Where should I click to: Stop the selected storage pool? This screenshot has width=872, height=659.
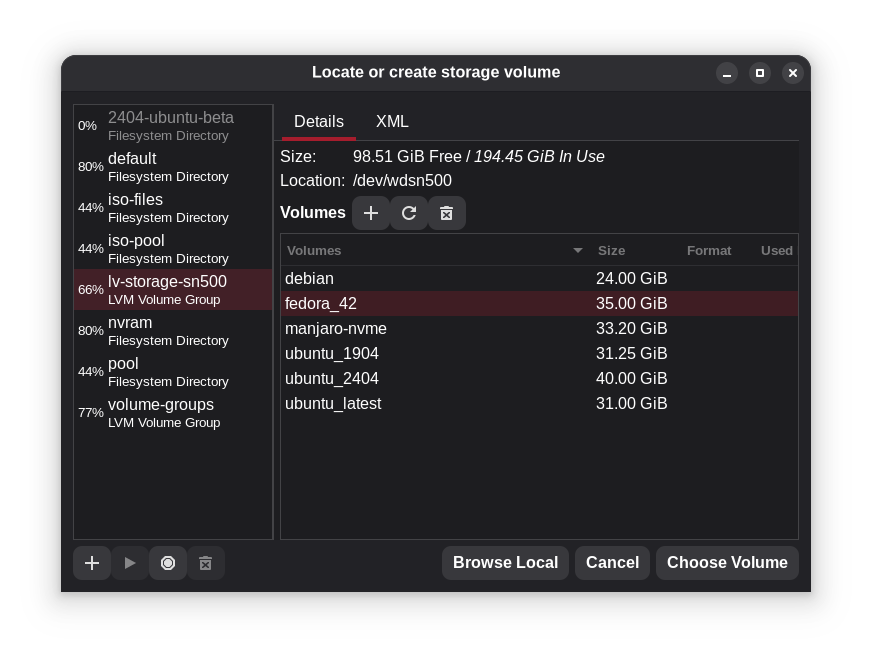pyautogui.click(x=168, y=563)
